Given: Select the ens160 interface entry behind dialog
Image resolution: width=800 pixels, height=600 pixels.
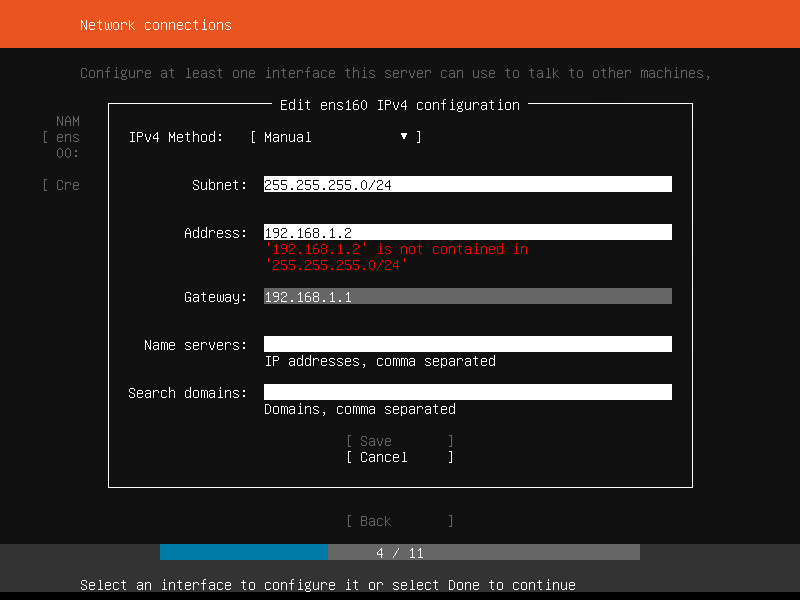Looking at the screenshot, I should [x=60, y=137].
